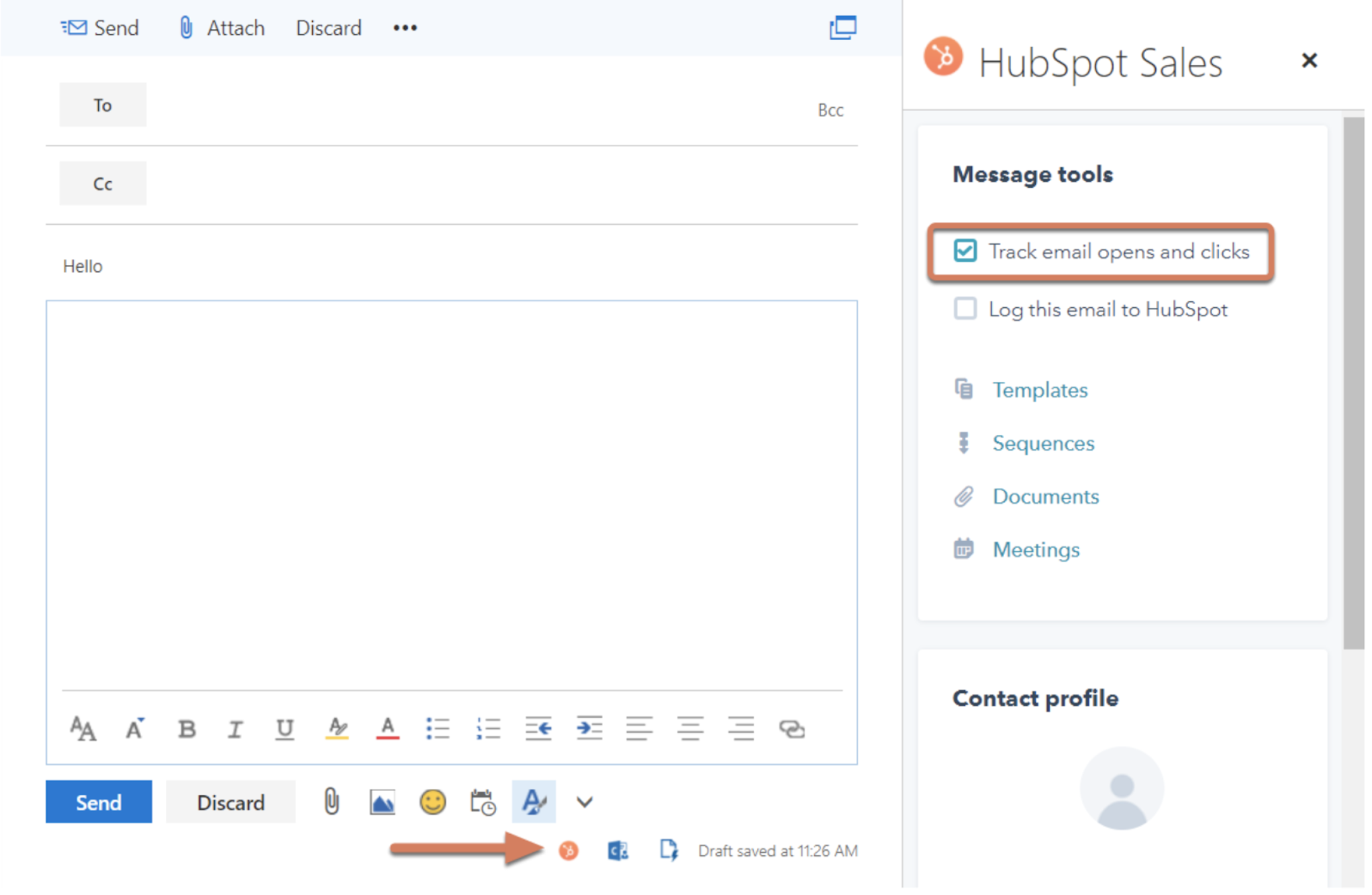
Task: Click the Templates icon
Action: [964, 389]
